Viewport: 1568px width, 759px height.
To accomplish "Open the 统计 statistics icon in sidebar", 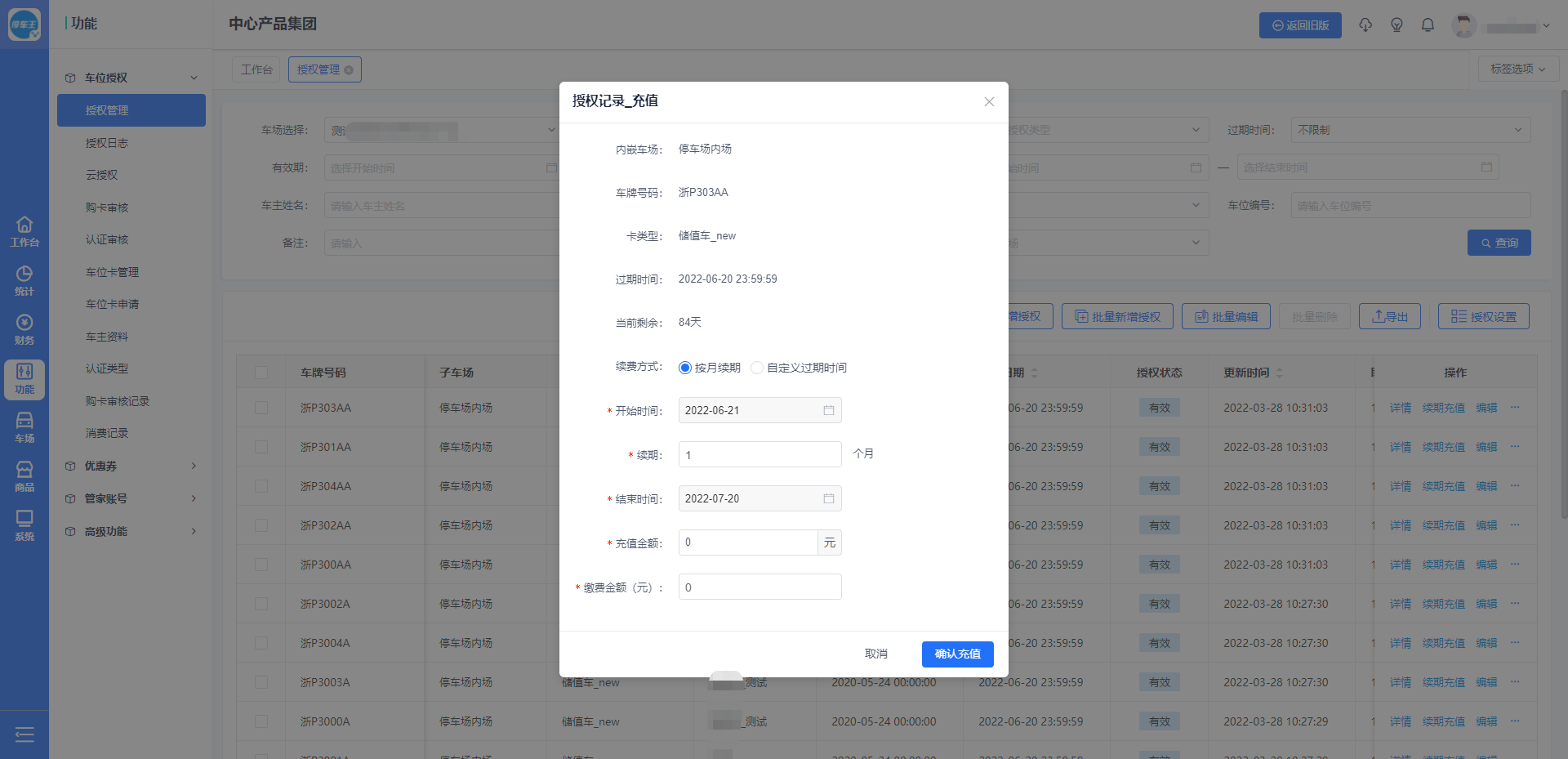I will 24,280.
